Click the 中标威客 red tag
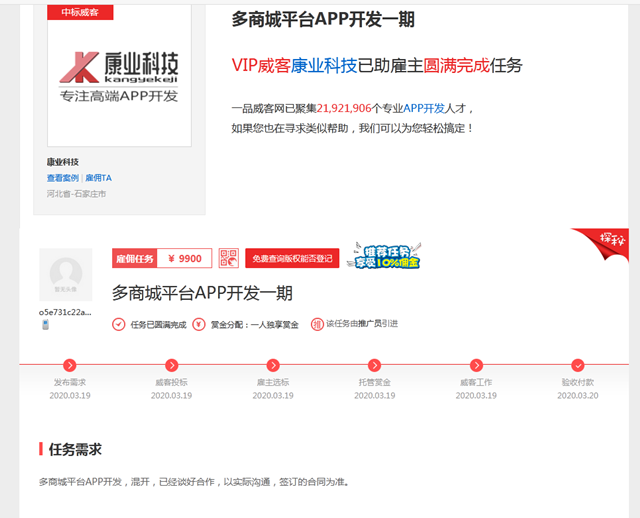Screen dimensions: 640x518 pyautogui.click(x=80, y=12)
